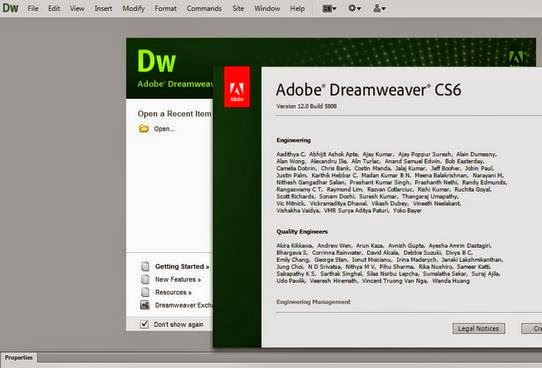Click the Adobe logo at welcome screen corner
Screen dimensions: 542x368
click(517, 57)
